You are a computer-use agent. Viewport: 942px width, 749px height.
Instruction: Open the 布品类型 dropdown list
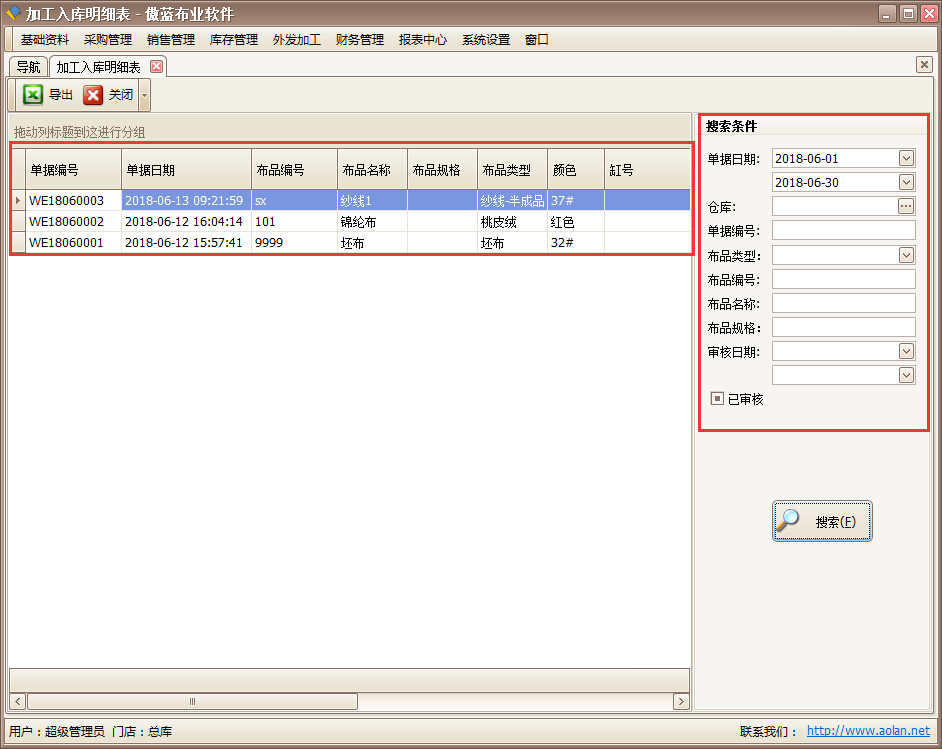coord(906,255)
